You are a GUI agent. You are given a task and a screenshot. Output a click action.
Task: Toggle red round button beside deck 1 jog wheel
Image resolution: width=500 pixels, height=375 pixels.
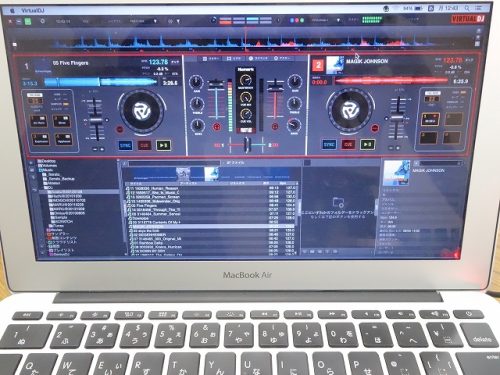[119, 129]
